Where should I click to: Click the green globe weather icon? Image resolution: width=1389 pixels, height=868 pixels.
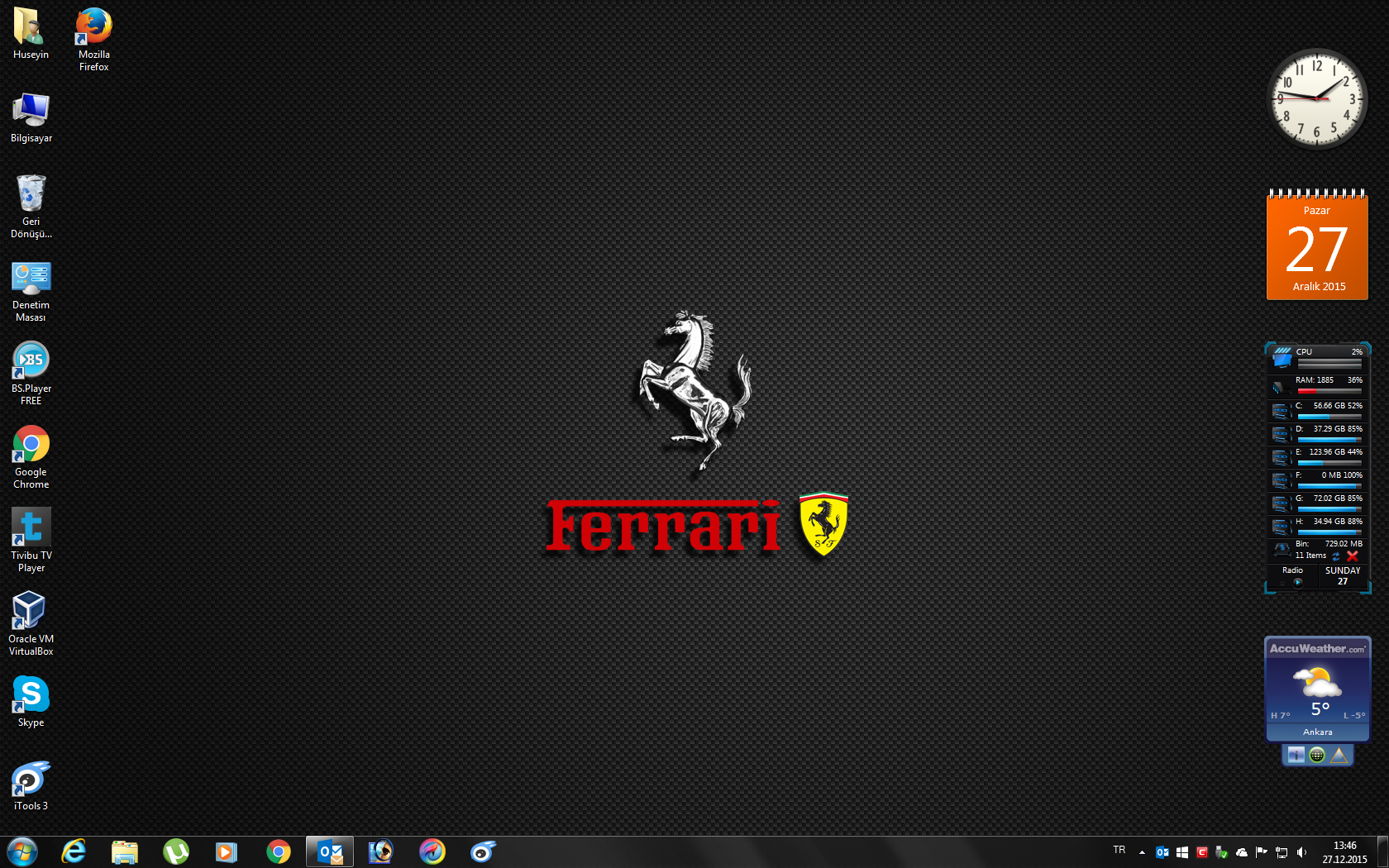pyautogui.click(x=1317, y=755)
